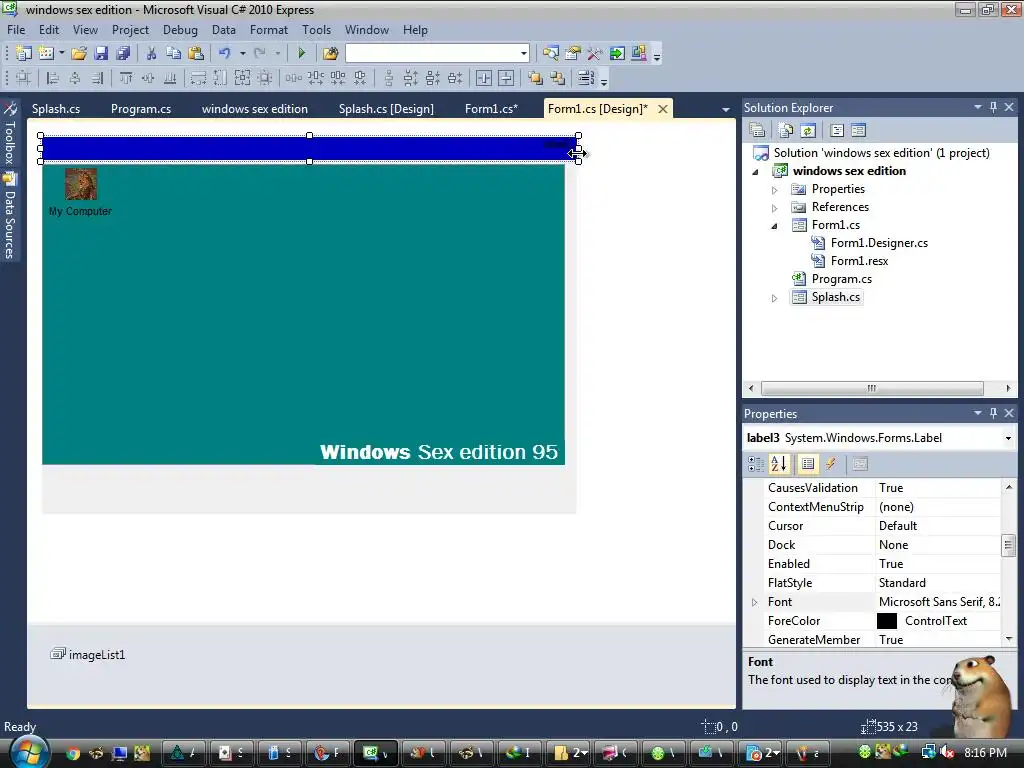The height and width of the screenshot is (768, 1024).
Task: Click the Tab Order layout icon
Action: 586,78
